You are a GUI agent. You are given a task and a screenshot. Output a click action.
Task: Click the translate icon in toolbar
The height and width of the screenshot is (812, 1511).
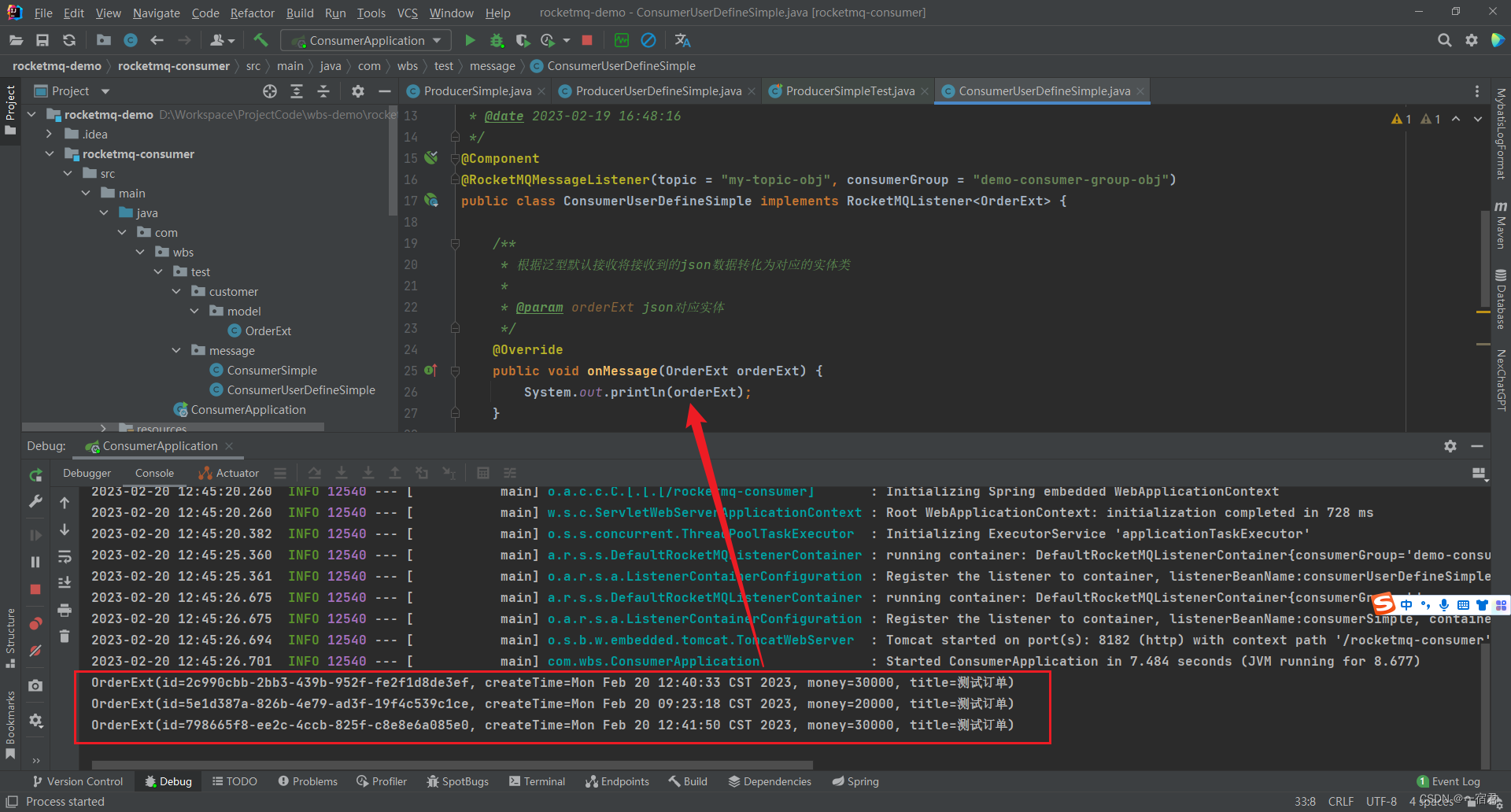[682, 40]
